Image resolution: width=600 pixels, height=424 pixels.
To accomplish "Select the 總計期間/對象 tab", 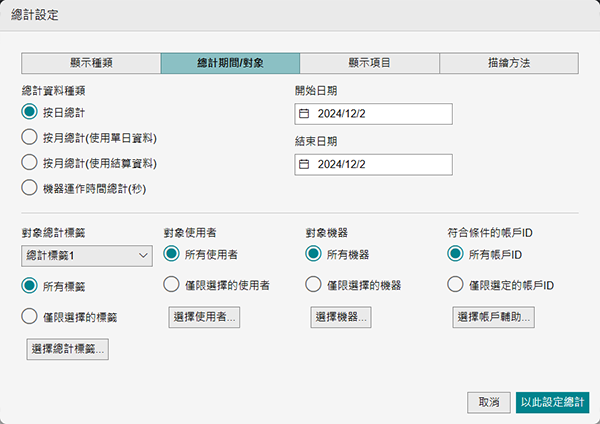I will (x=230, y=62).
